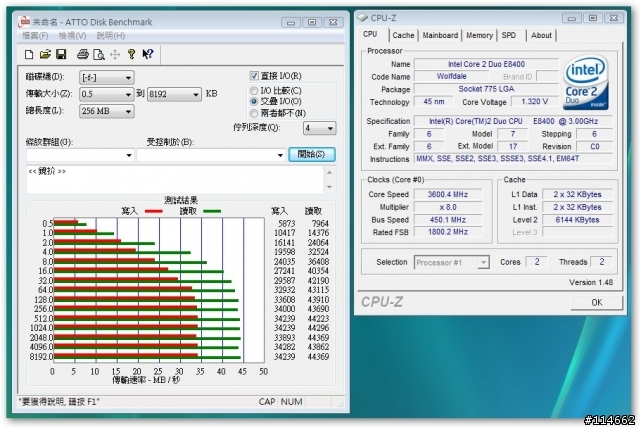The width and height of the screenshot is (640, 428).
Task: Click the red 寫入 legend swatch
Action: pyautogui.click(x=153, y=211)
